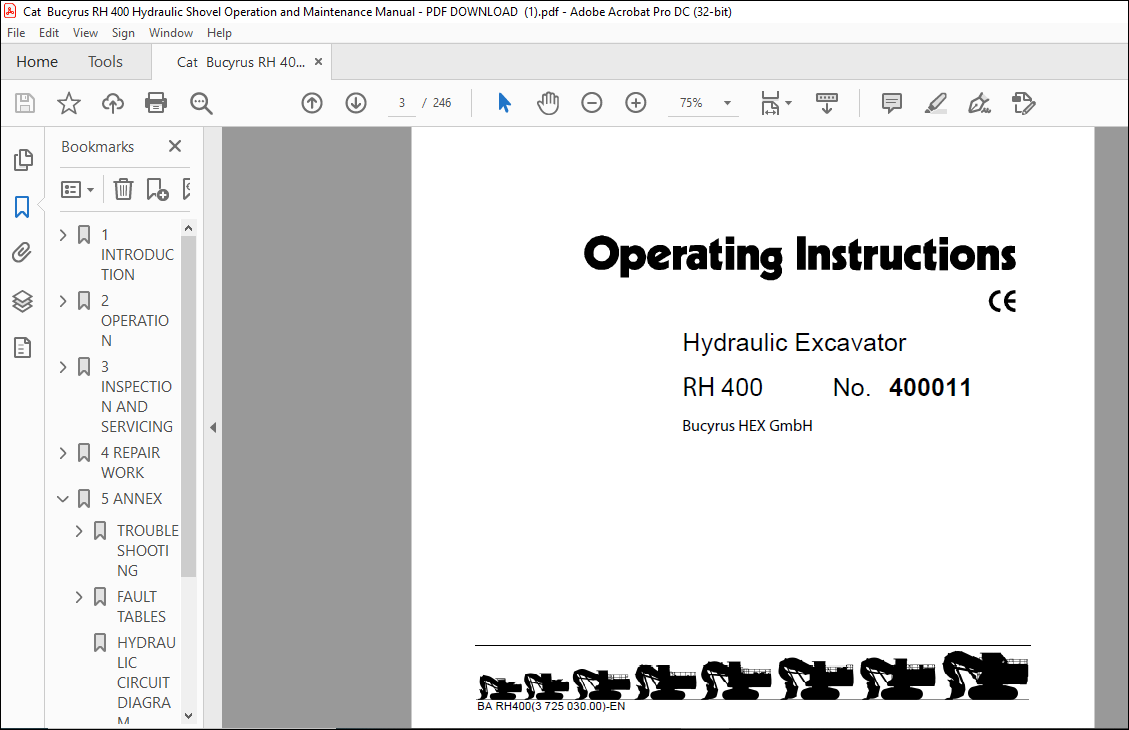Add a new bookmark

click(157, 189)
